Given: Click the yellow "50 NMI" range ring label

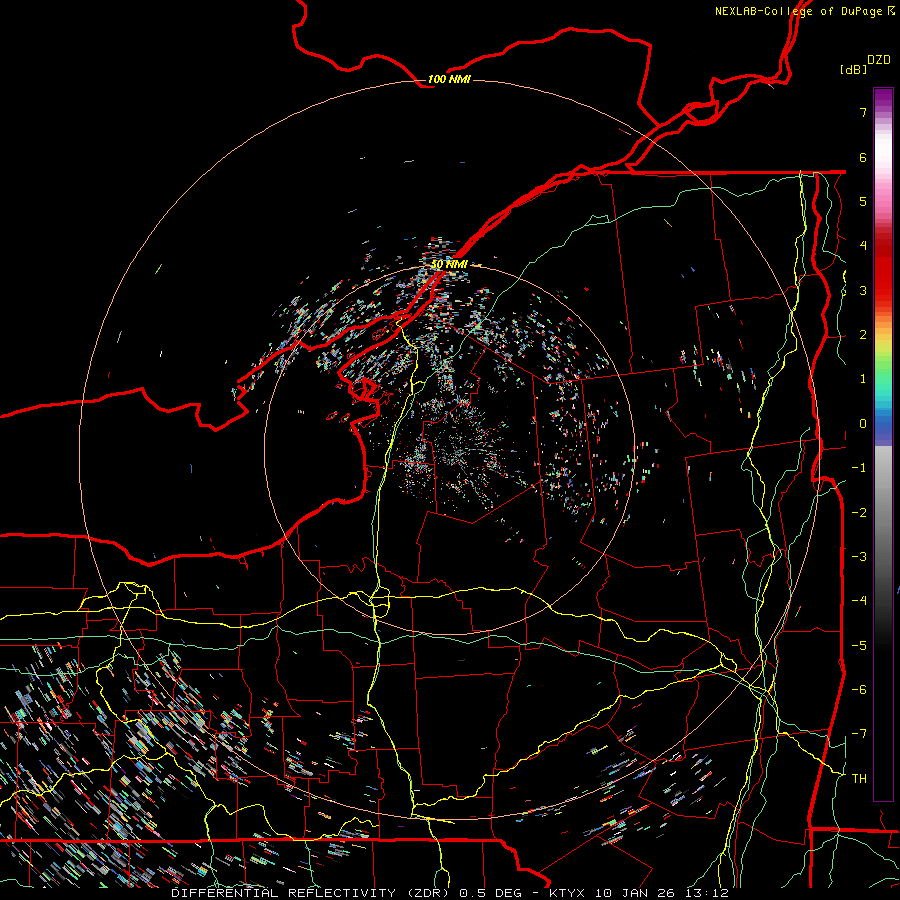Looking at the screenshot, I should click(x=449, y=264).
